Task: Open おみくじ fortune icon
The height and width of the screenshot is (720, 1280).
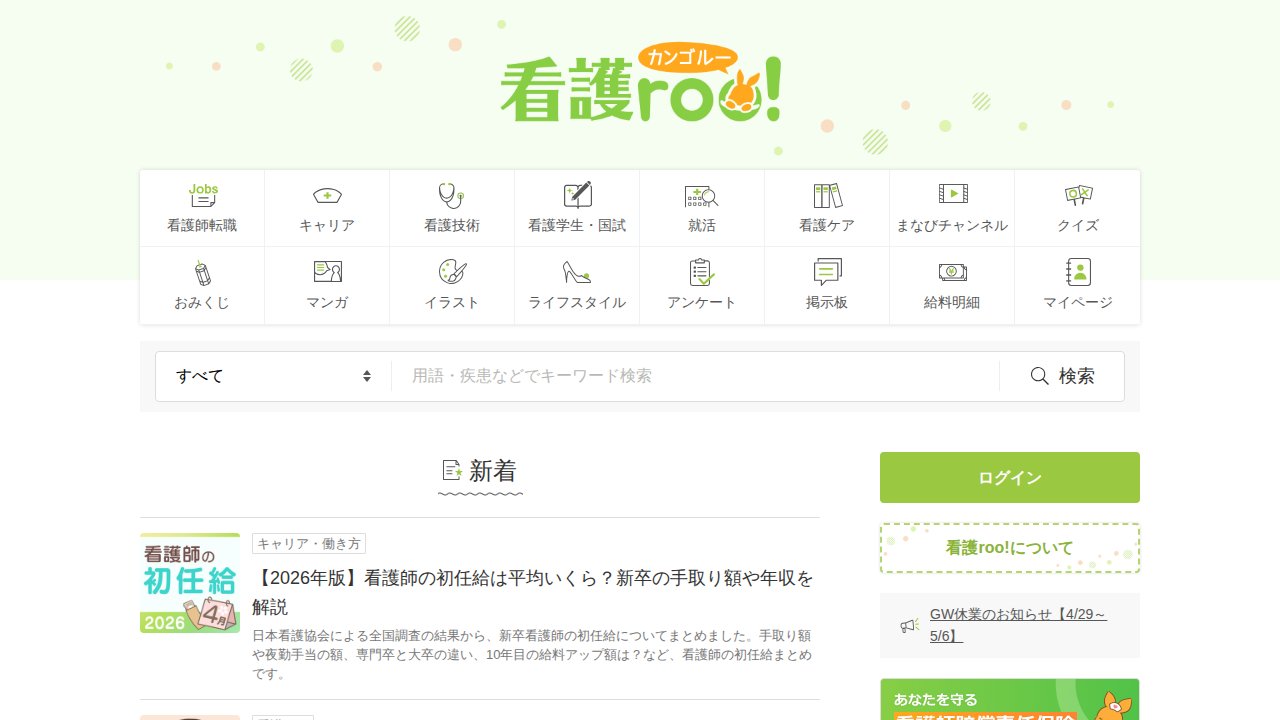Action: [201, 284]
